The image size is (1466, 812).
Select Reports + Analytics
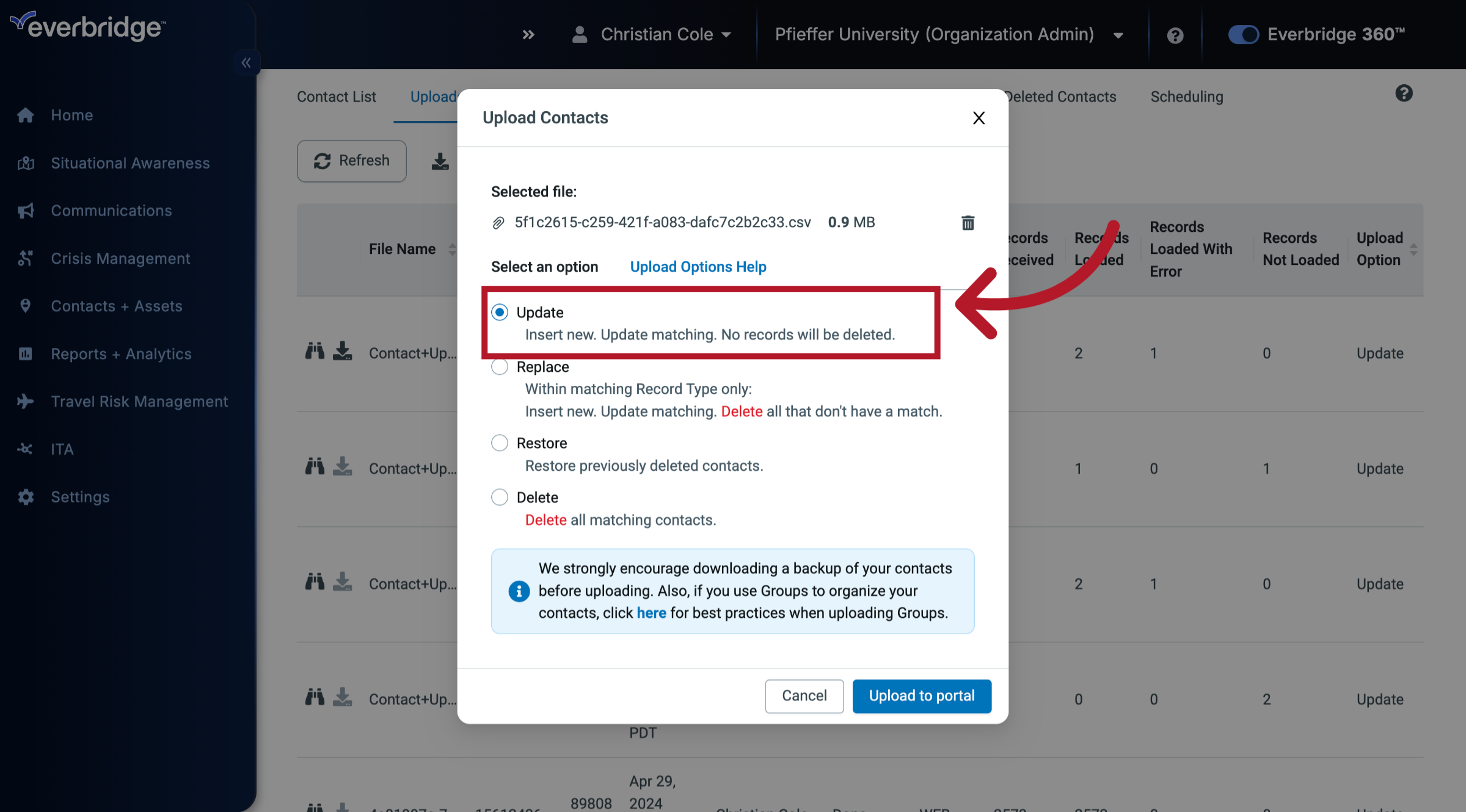tap(121, 353)
